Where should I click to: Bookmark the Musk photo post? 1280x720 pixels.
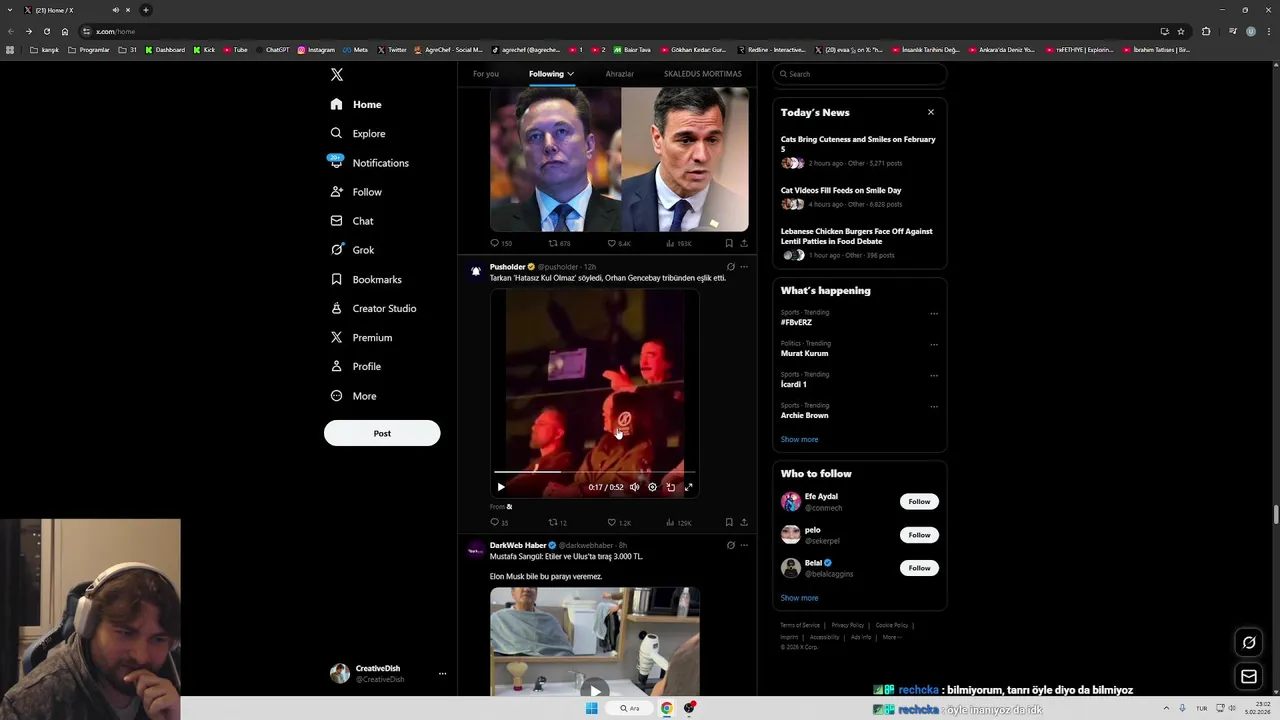tap(729, 243)
